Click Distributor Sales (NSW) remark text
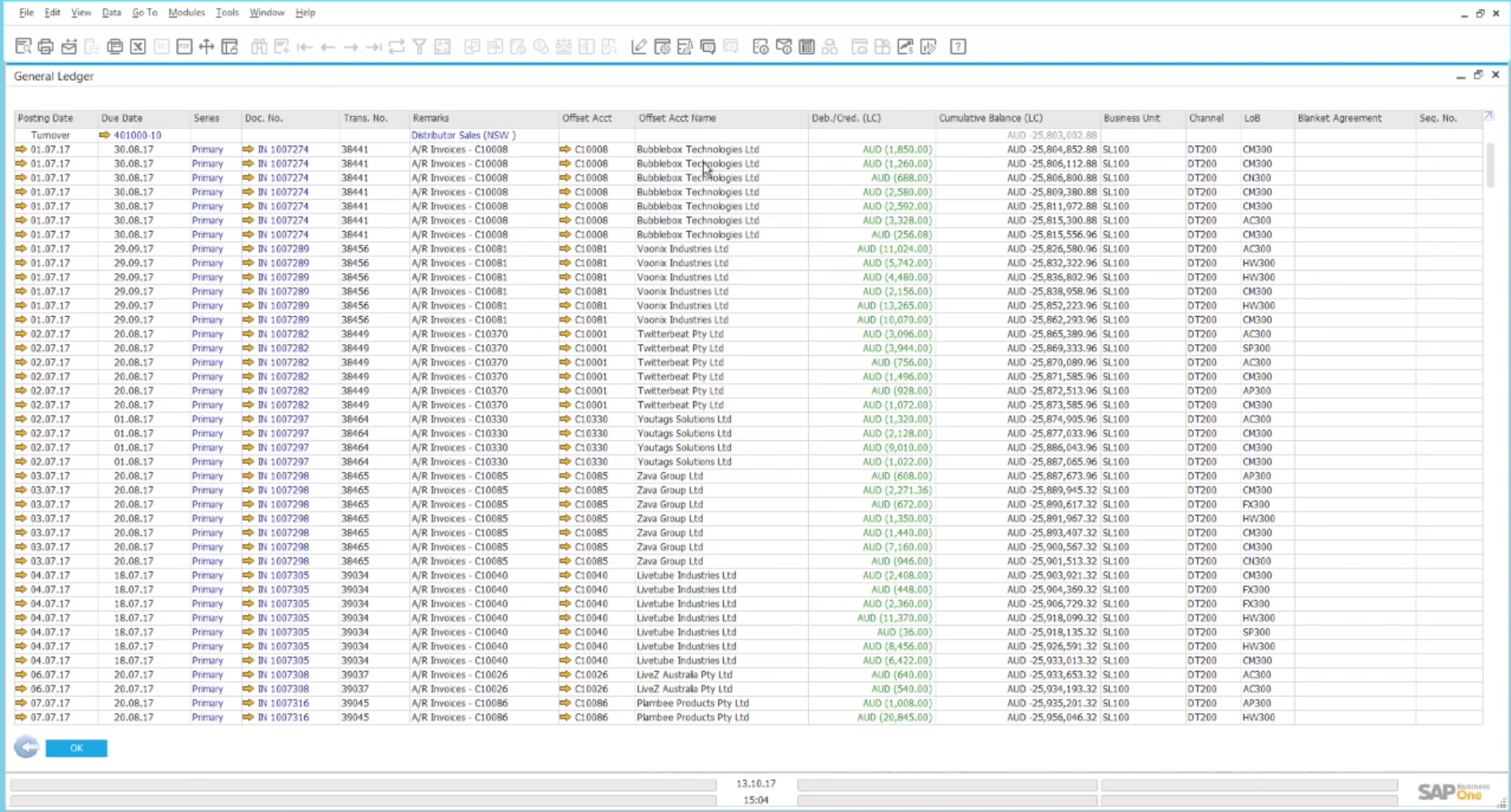Viewport: 1511px width, 812px height. tap(463, 135)
